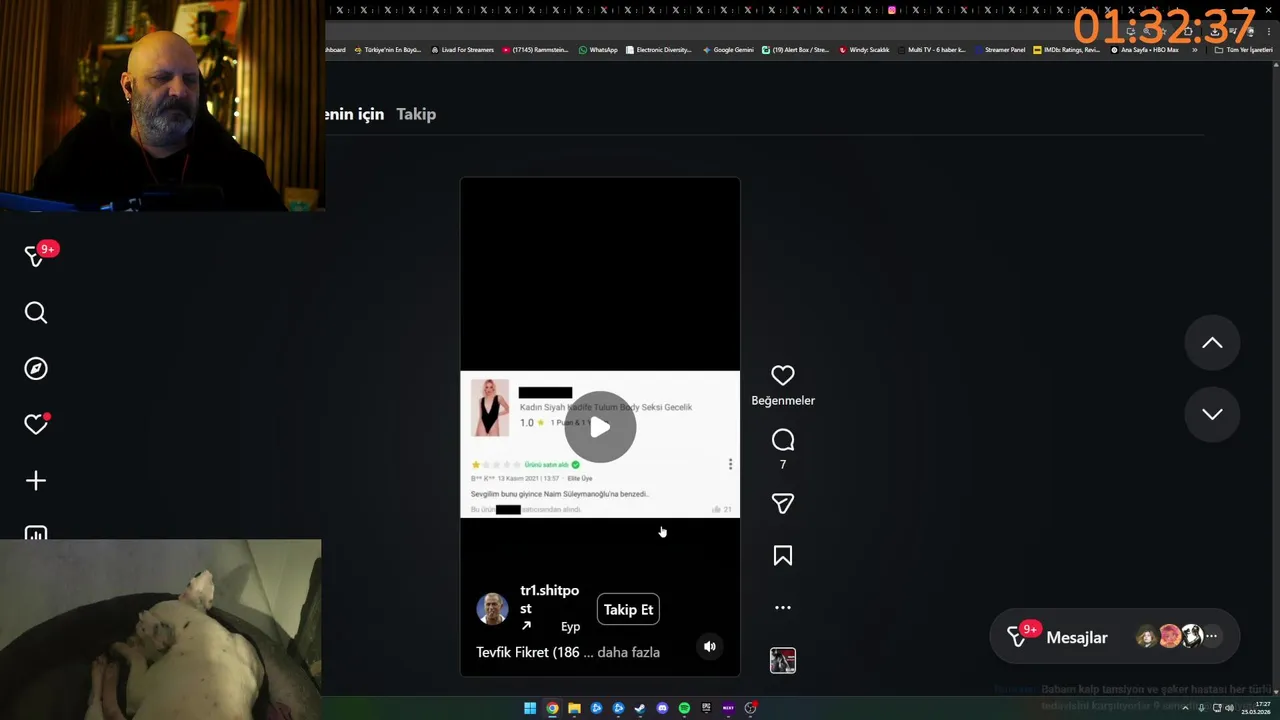Click the ellipsis in the Mesajlar avatars
This screenshot has height=720, width=1280.
click(x=1211, y=636)
